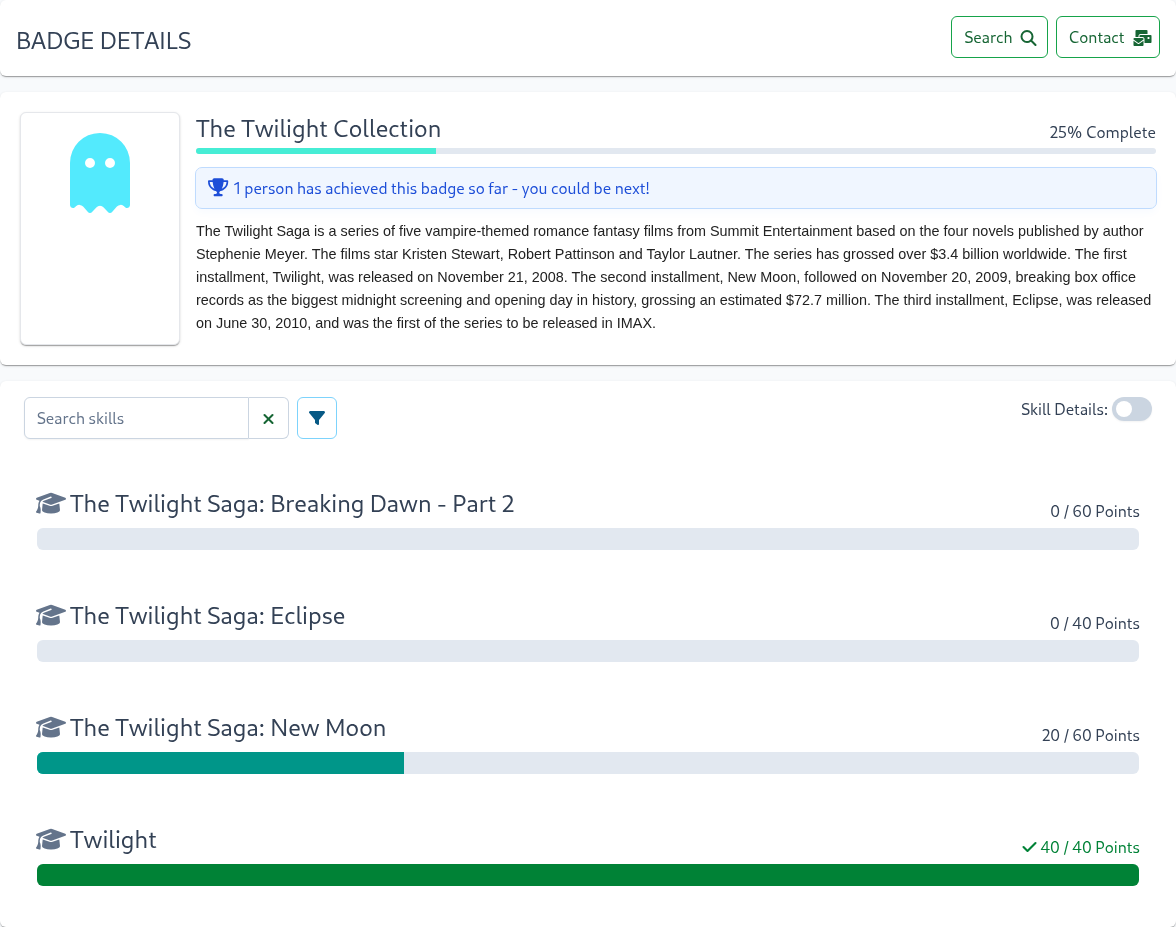The width and height of the screenshot is (1176, 927).
Task: Click the New Moon skill progress bar
Action: click(588, 763)
